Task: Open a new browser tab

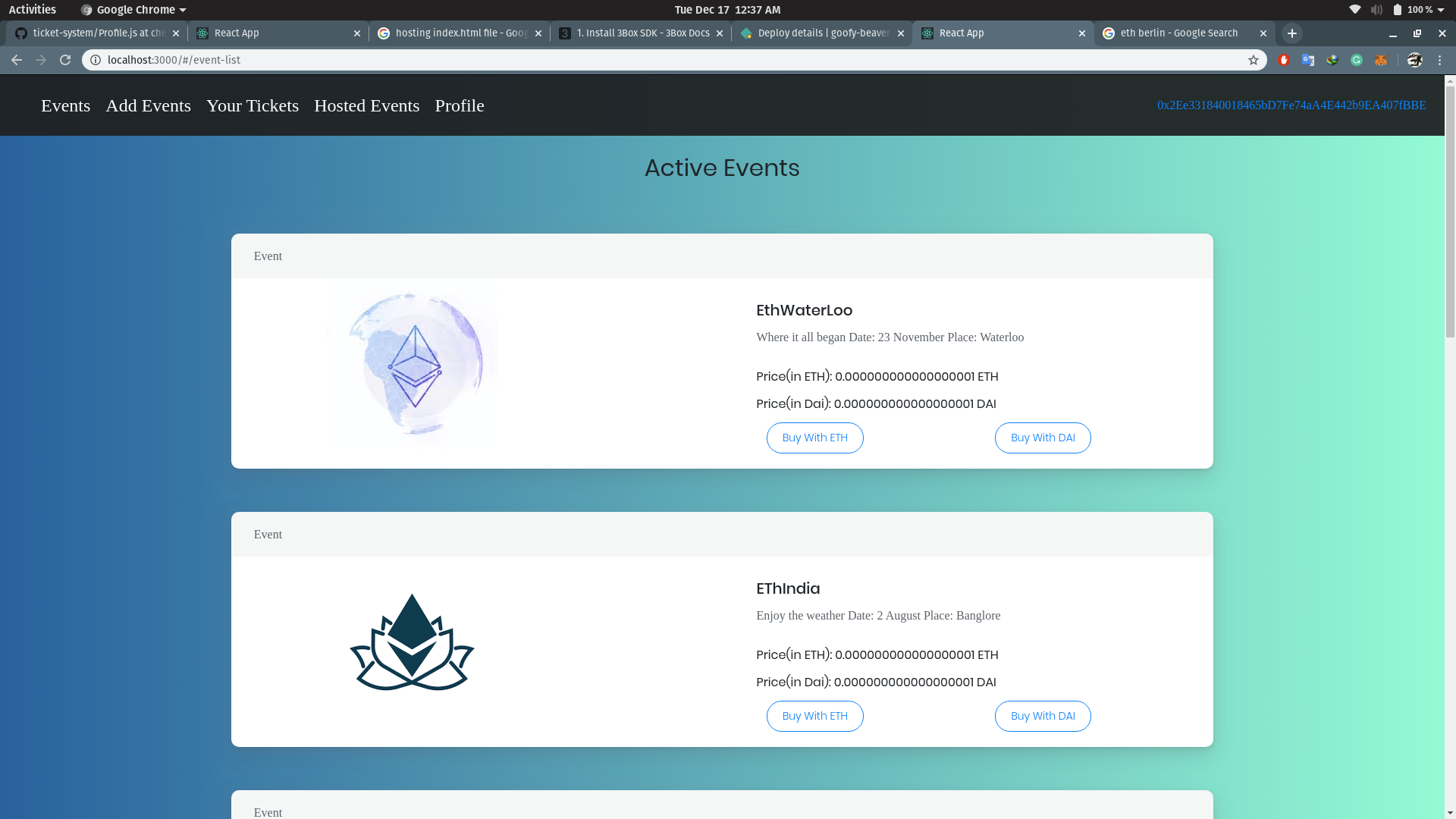Action: click(x=1292, y=33)
